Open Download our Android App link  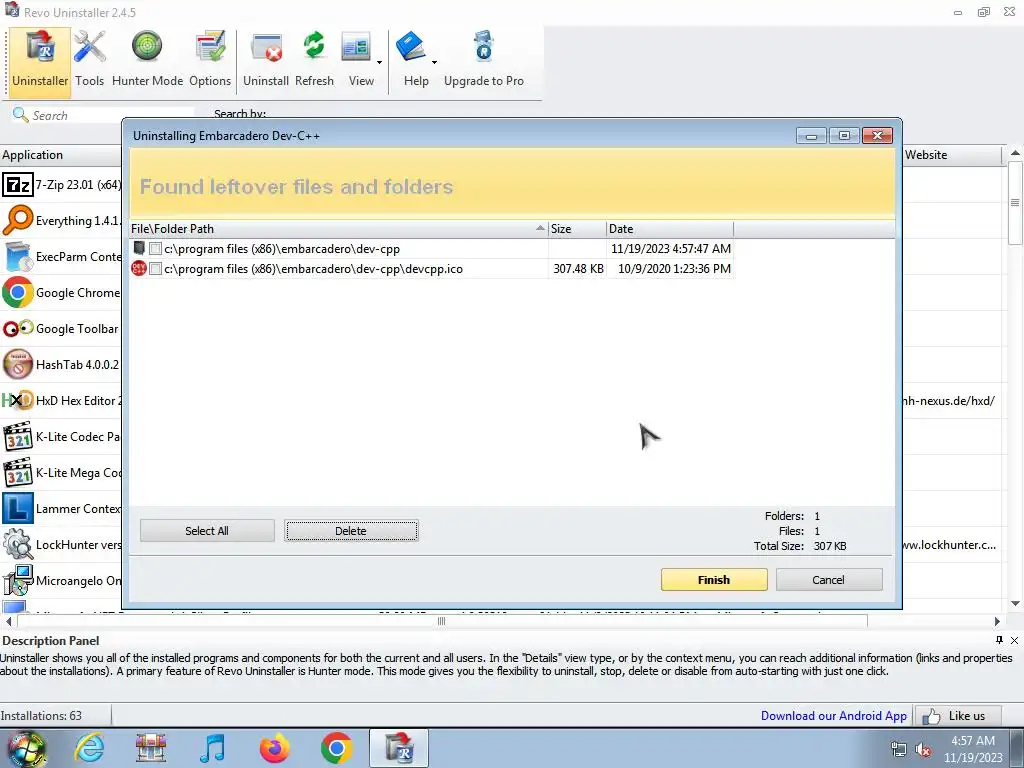(833, 716)
